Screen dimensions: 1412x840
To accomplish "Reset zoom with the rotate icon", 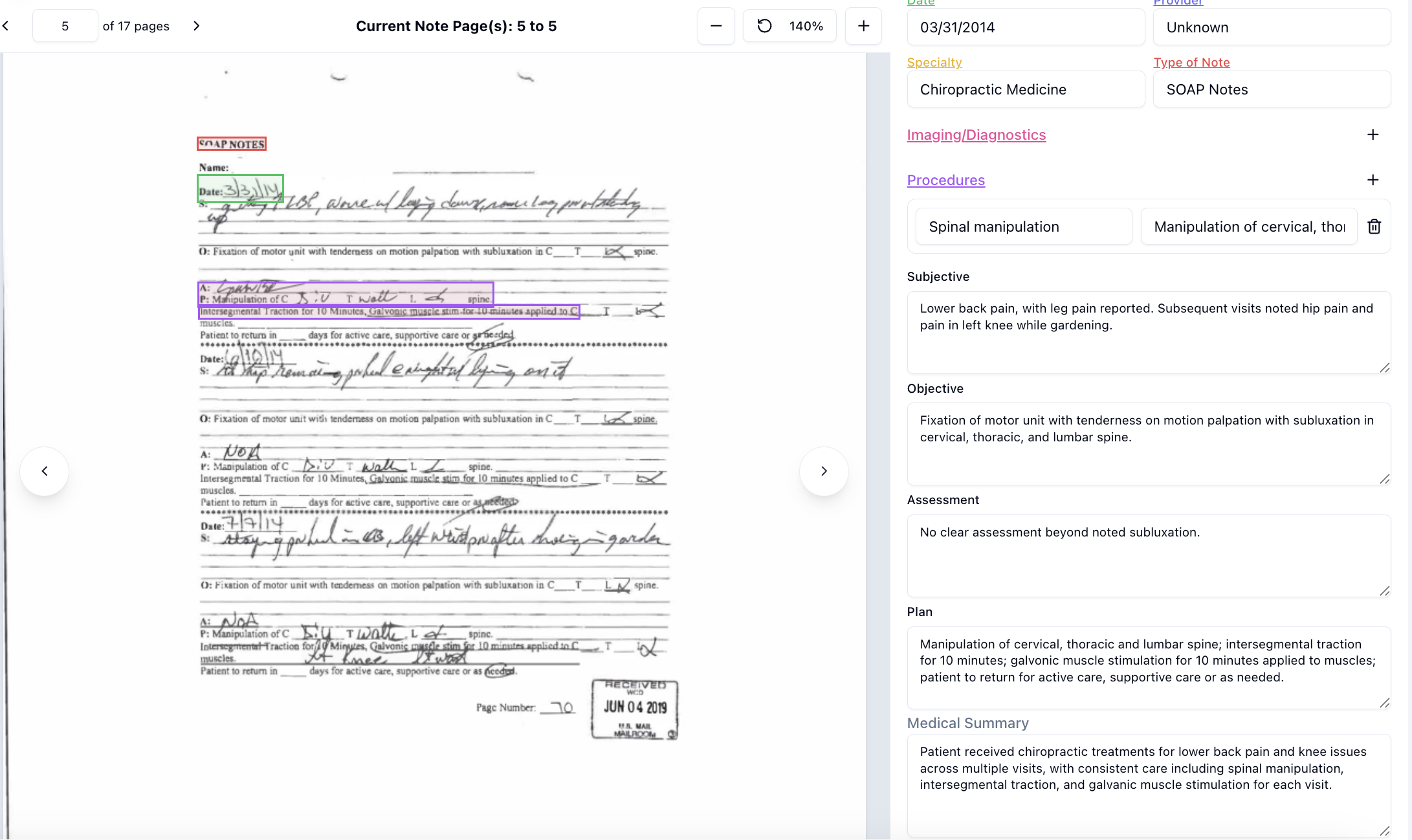I will [x=764, y=26].
